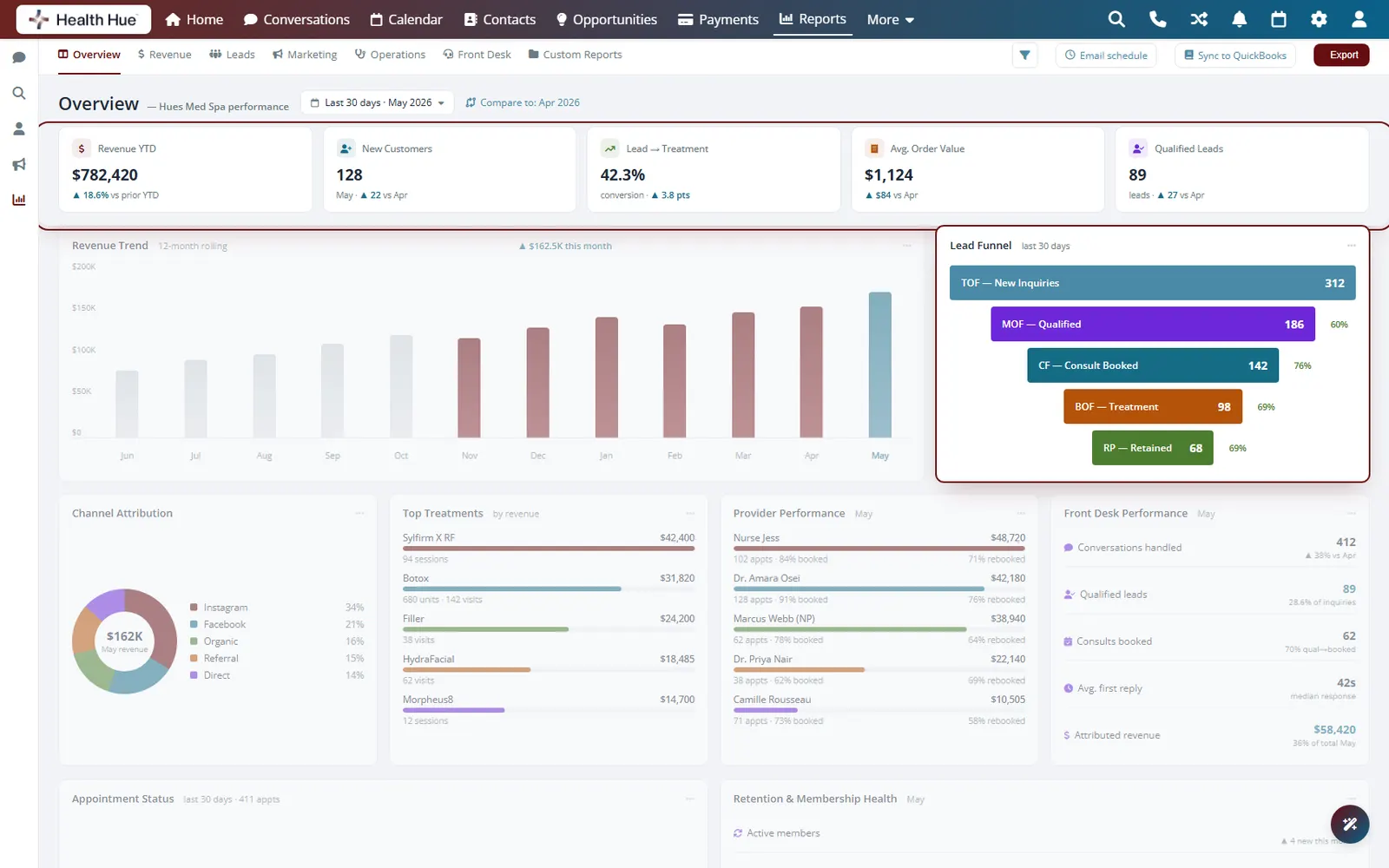This screenshot has width=1389, height=868.
Task: Click the Lead to Treatment trend icon
Action: (610, 148)
